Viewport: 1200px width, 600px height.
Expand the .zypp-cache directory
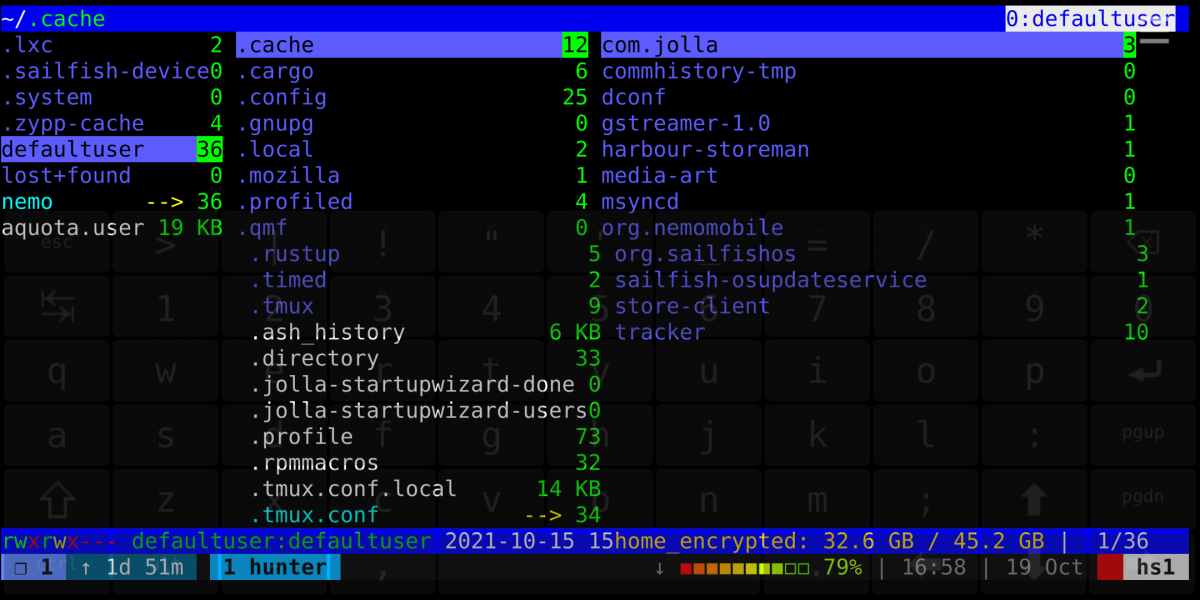pyautogui.click(x=73, y=124)
